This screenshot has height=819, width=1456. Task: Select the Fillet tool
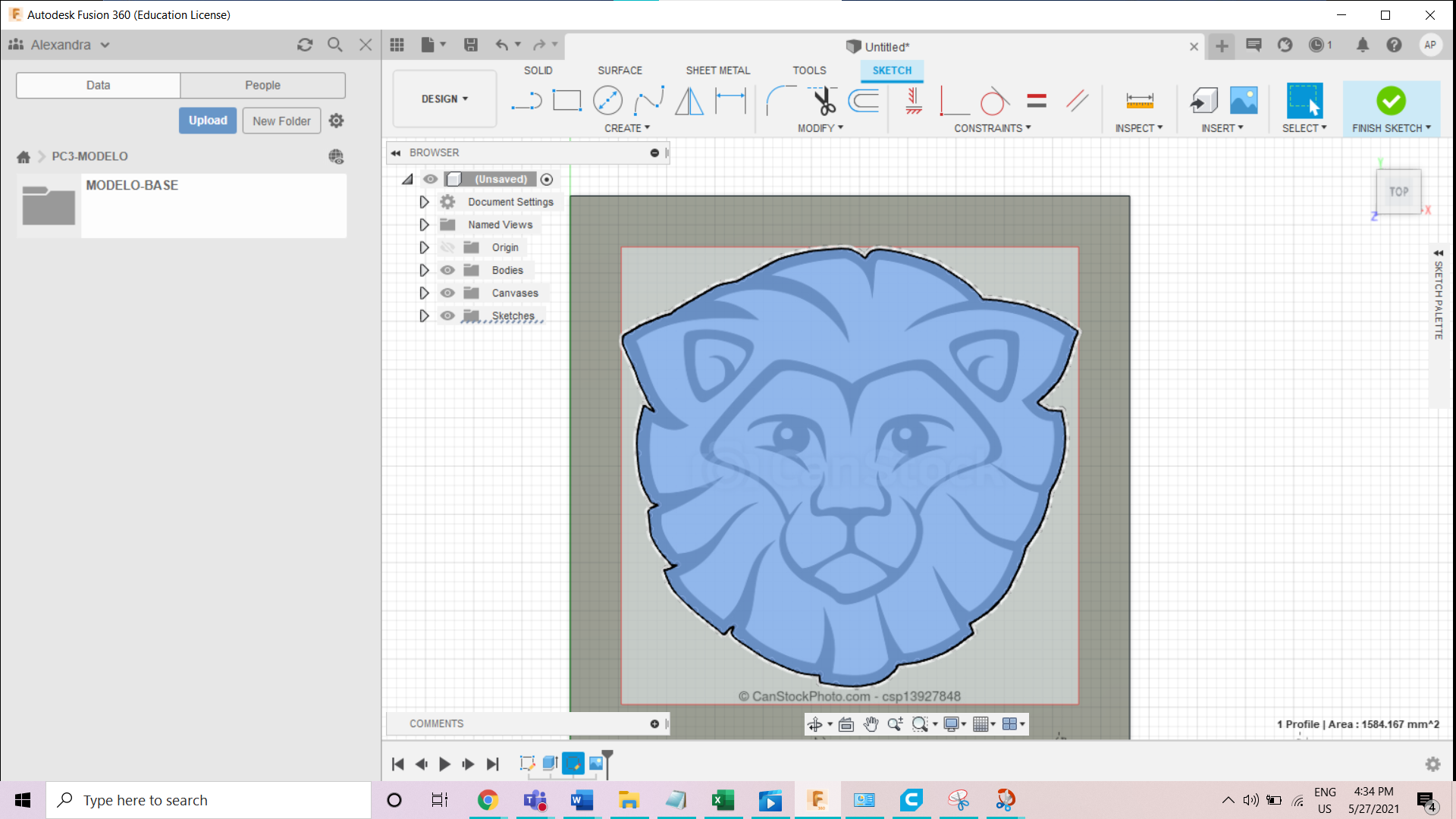[780, 100]
